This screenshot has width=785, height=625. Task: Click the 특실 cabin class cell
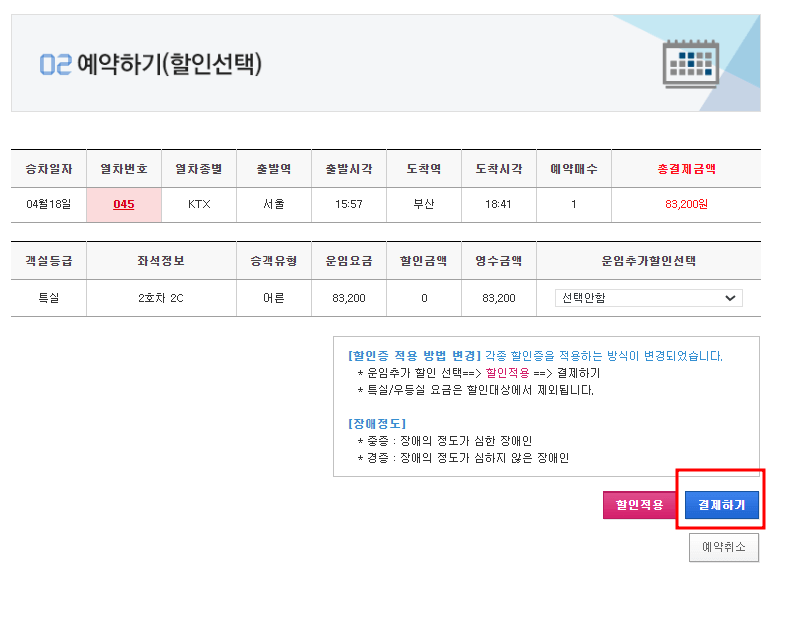49,298
